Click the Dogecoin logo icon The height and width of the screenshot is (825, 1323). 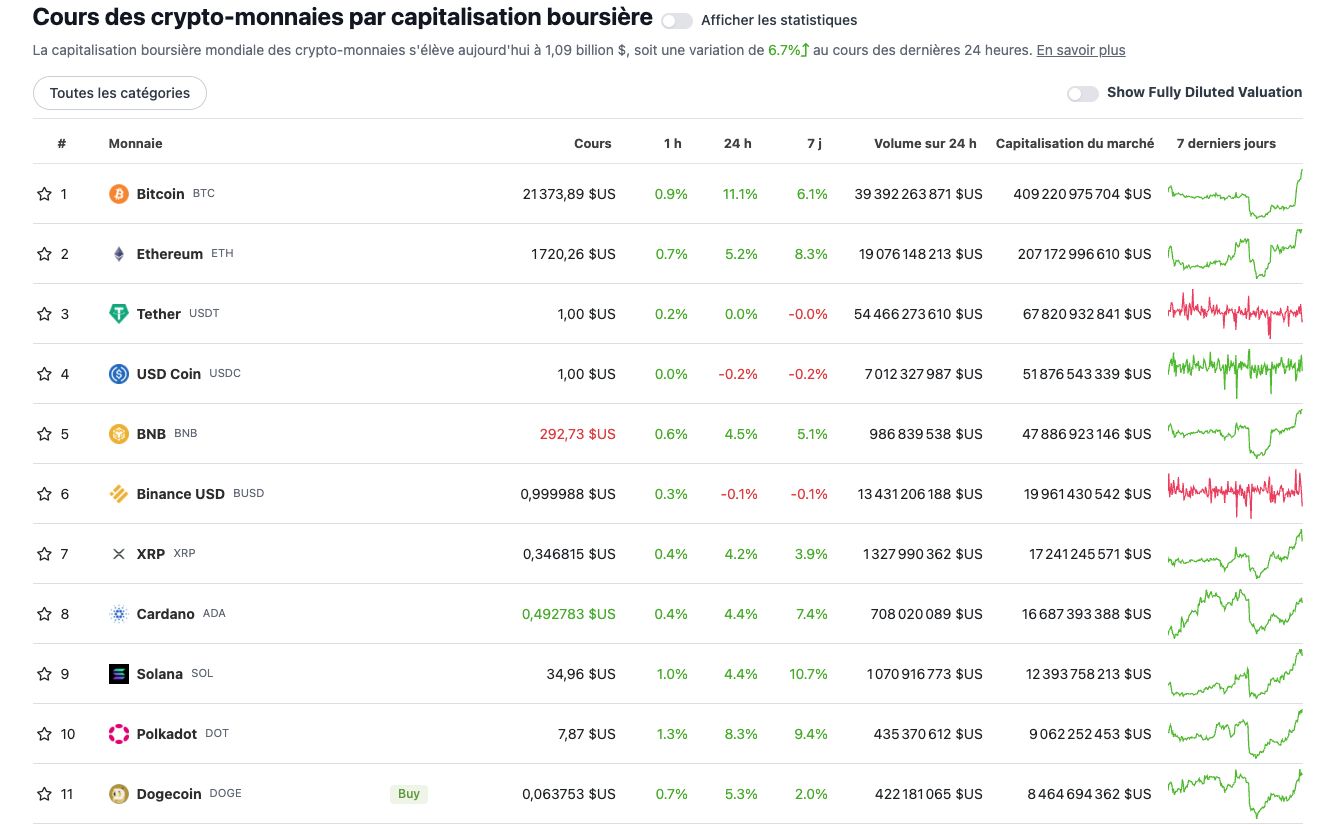pyautogui.click(x=119, y=794)
